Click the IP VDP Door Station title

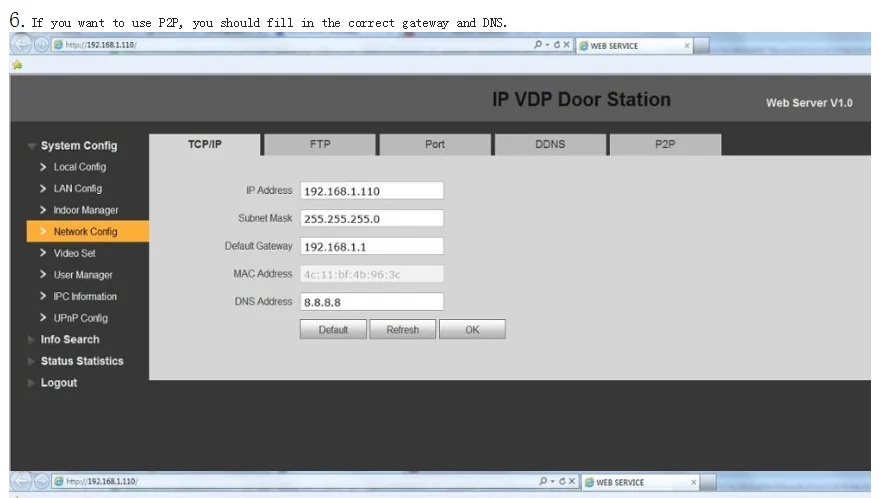tap(581, 99)
